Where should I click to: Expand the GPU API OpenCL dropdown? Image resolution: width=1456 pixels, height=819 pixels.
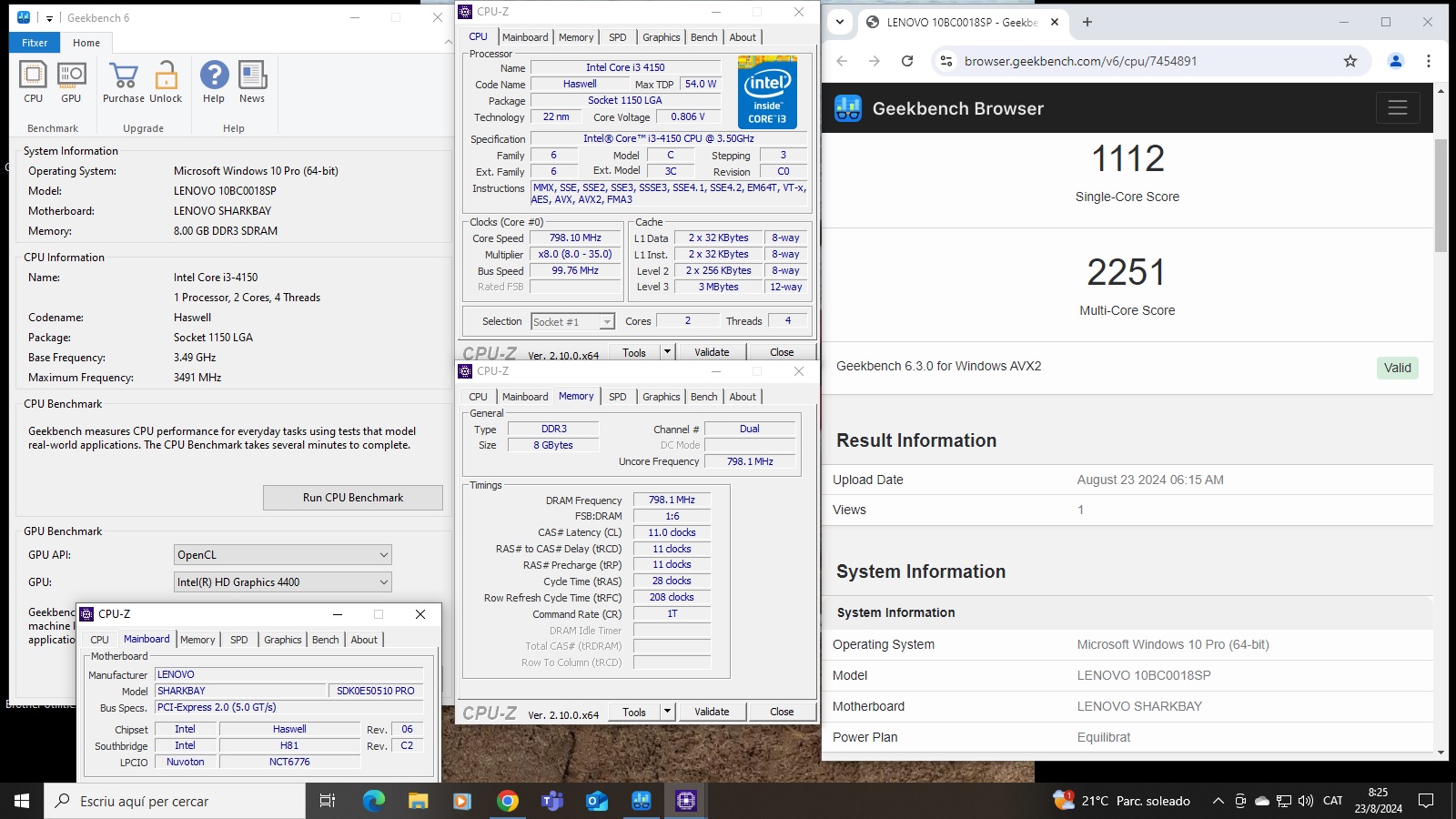(x=283, y=554)
